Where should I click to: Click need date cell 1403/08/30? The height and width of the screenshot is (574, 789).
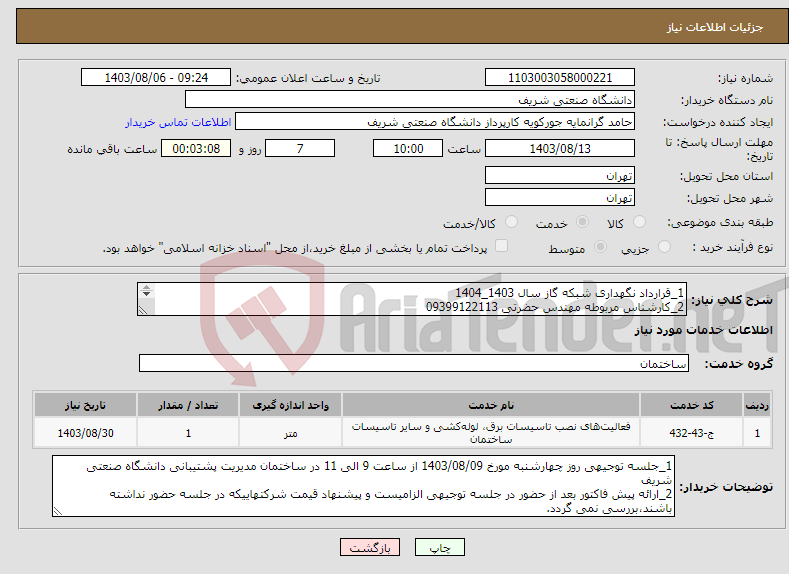[86, 433]
